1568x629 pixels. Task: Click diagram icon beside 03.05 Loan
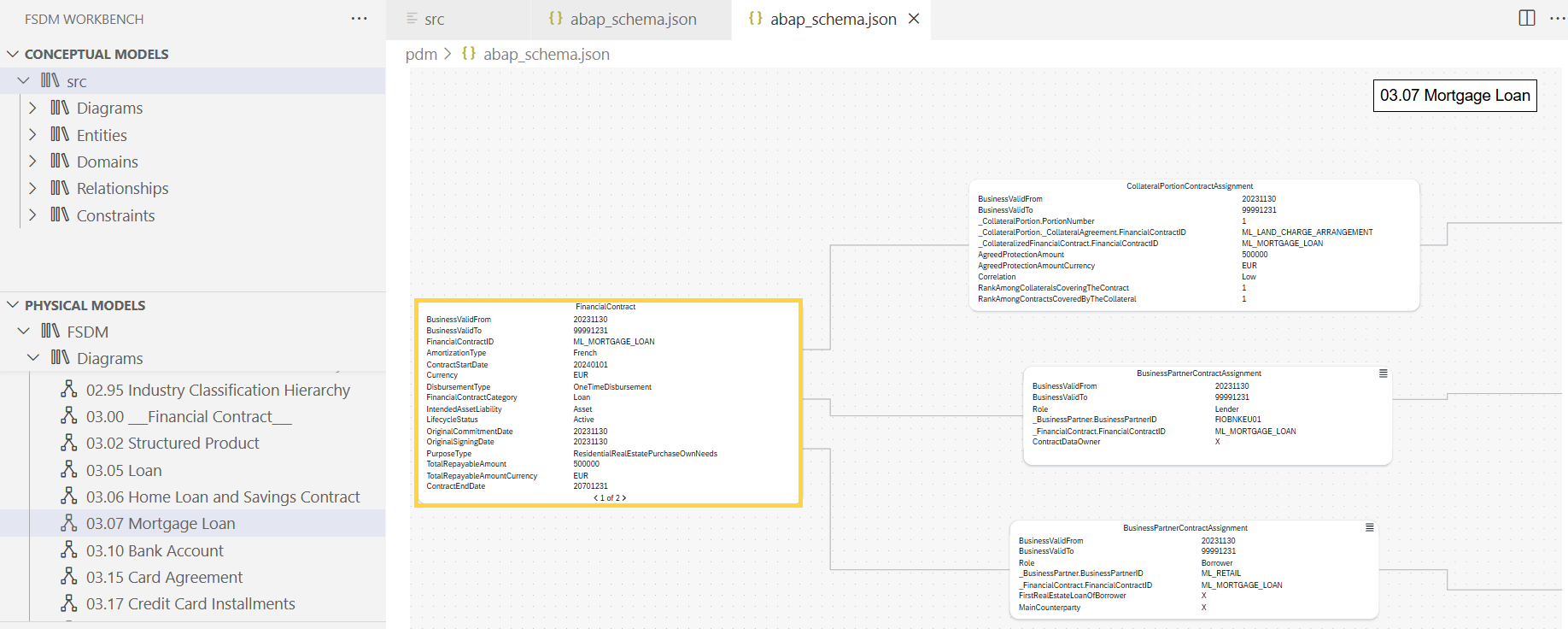(69, 470)
